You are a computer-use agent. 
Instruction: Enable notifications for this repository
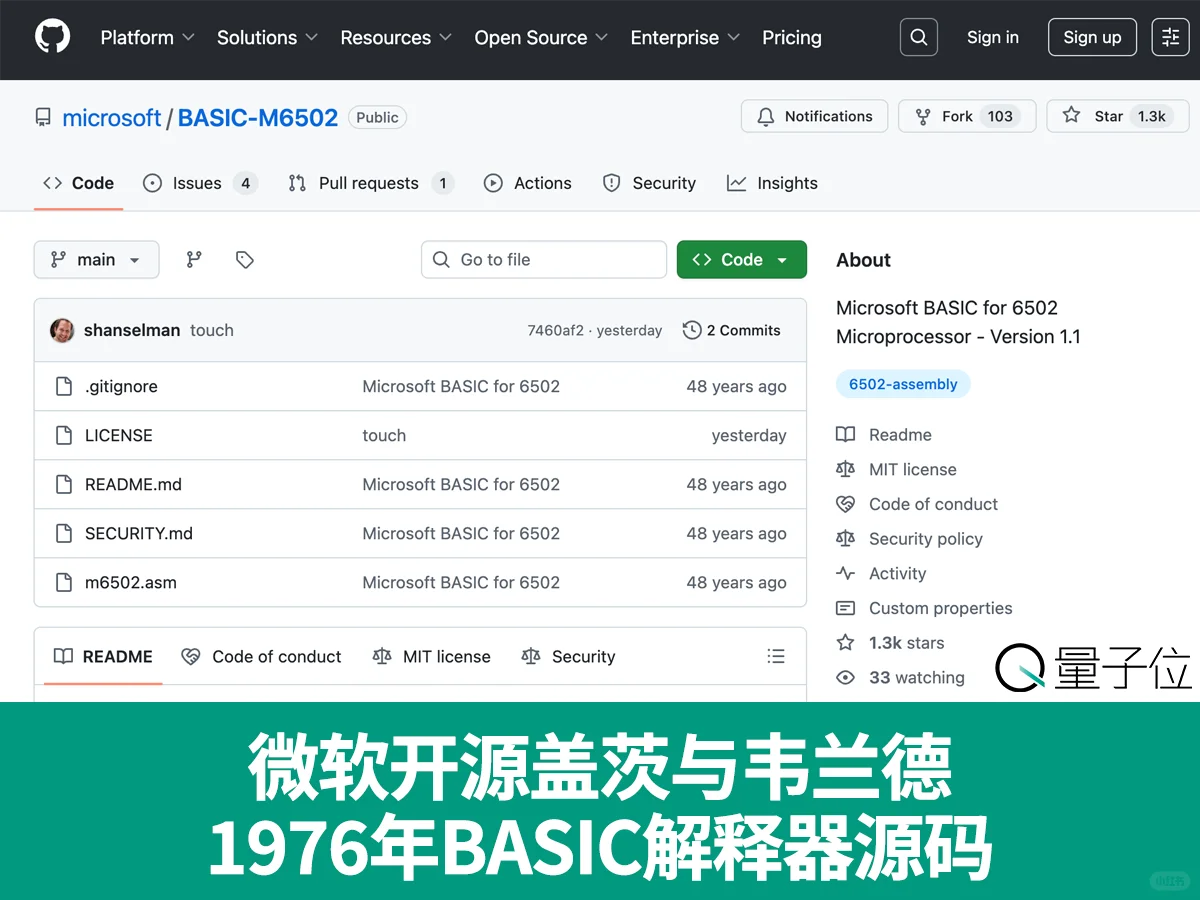(813, 116)
